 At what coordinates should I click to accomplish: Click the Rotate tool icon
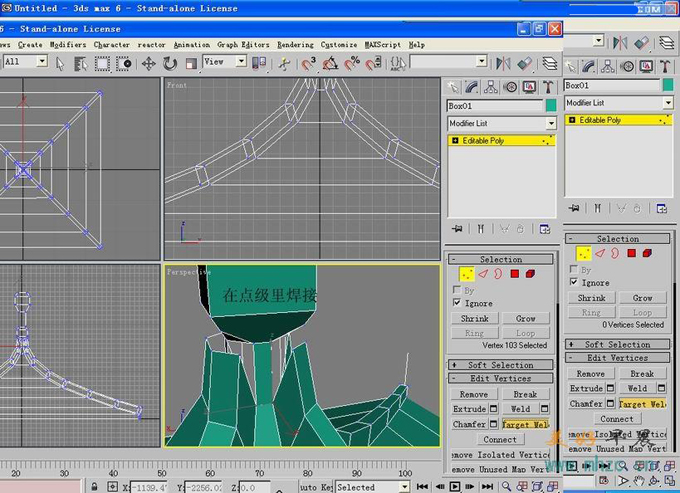170,63
